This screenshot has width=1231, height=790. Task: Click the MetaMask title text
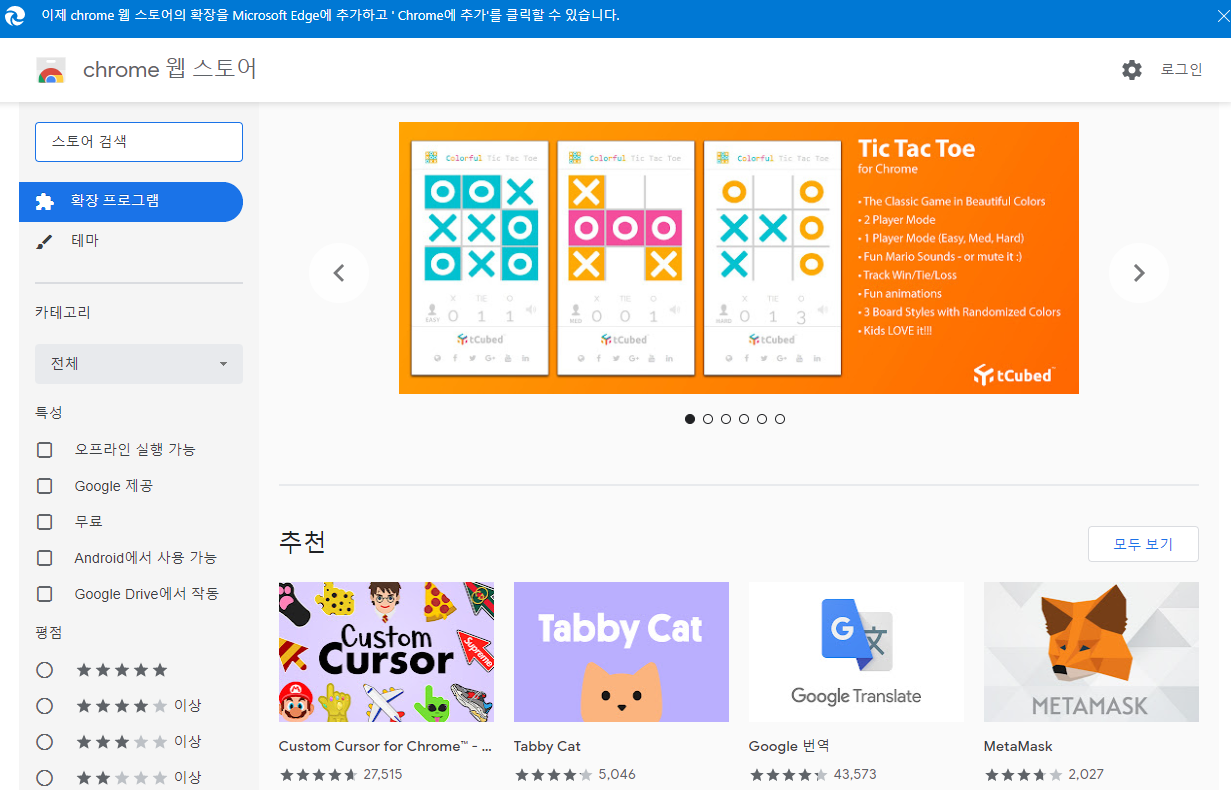click(1018, 747)
